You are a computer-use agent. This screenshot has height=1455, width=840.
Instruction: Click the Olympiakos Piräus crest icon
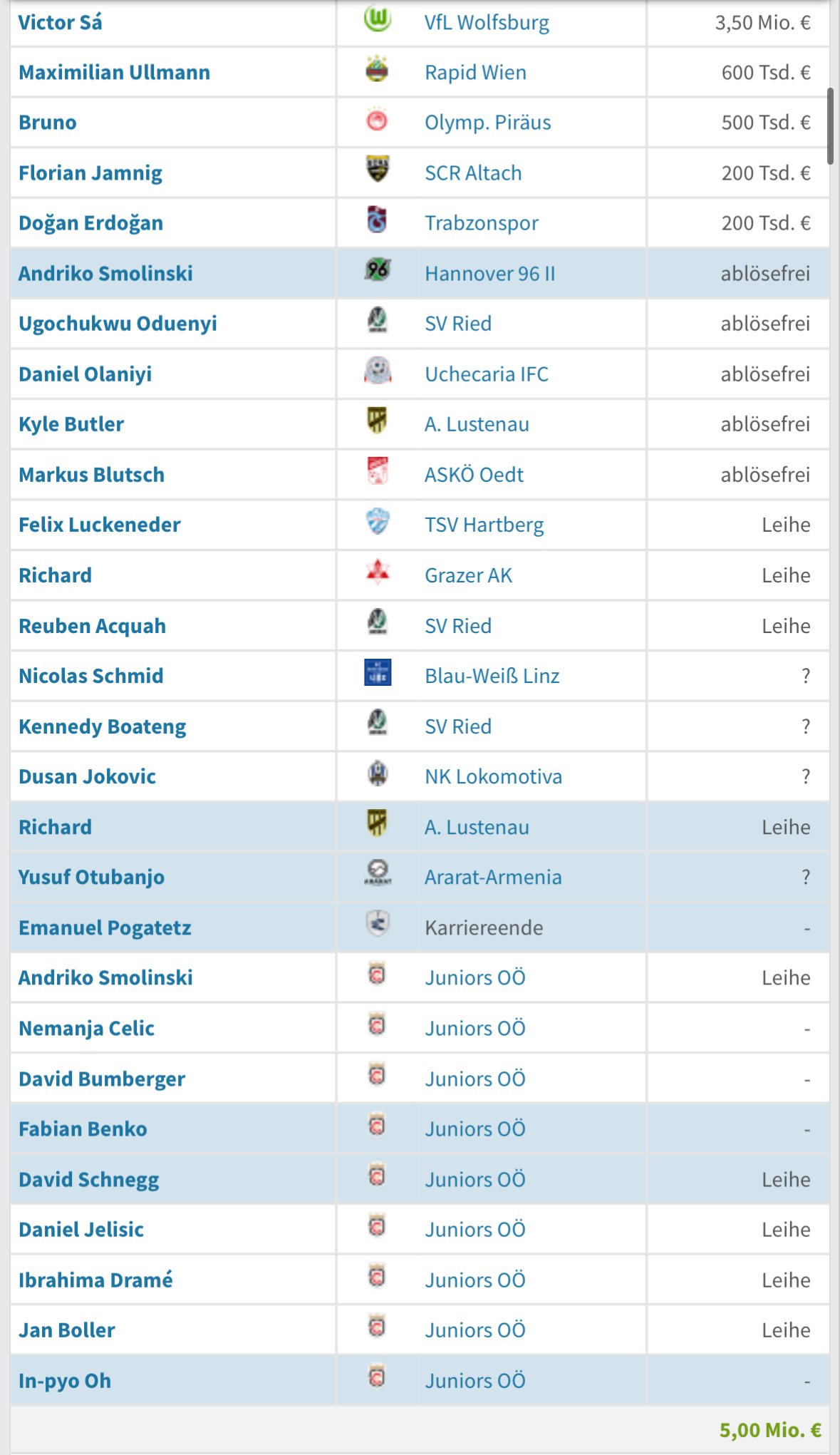click(377, 120)
